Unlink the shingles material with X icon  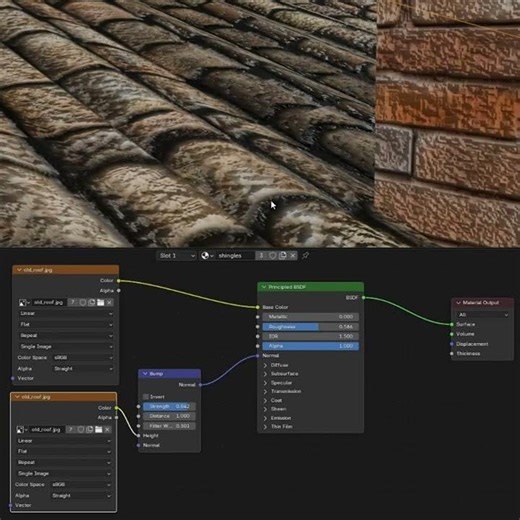click(x=293, y=256)
